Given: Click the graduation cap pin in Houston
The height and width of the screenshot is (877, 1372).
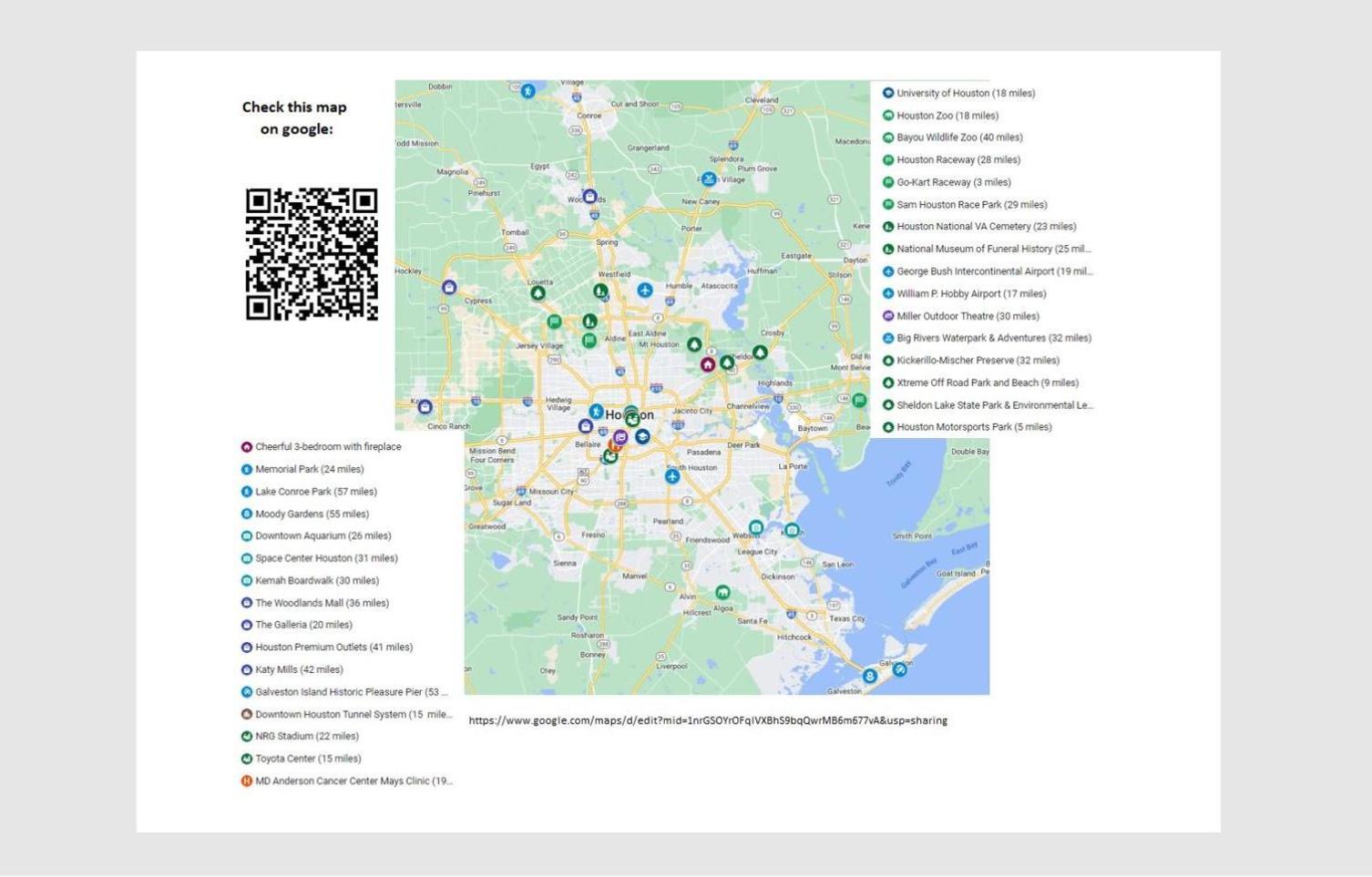Looking at the screenshot, I should 642,437.
